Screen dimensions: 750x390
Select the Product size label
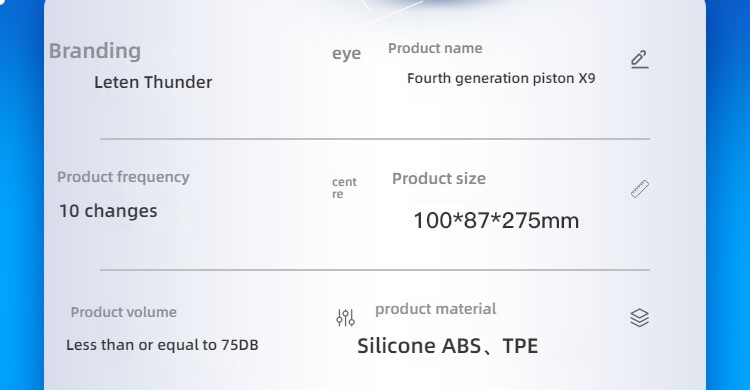click(439, 178)
